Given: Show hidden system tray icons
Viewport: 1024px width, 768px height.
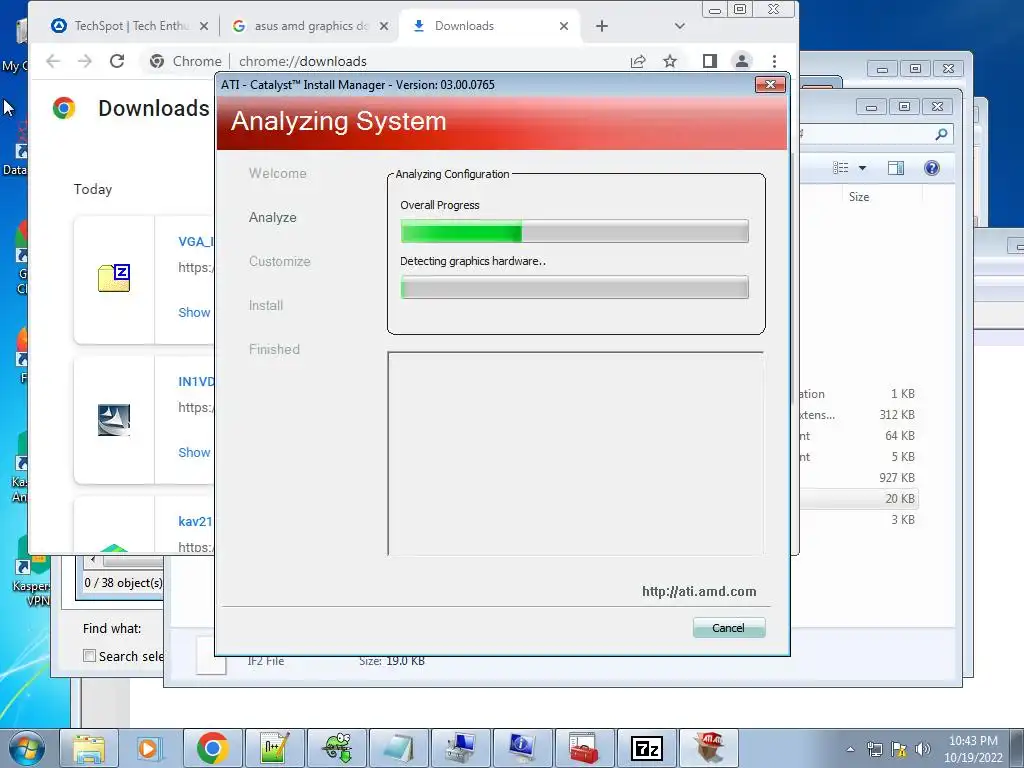Looking at the screenshot, I should click(850, 749).
